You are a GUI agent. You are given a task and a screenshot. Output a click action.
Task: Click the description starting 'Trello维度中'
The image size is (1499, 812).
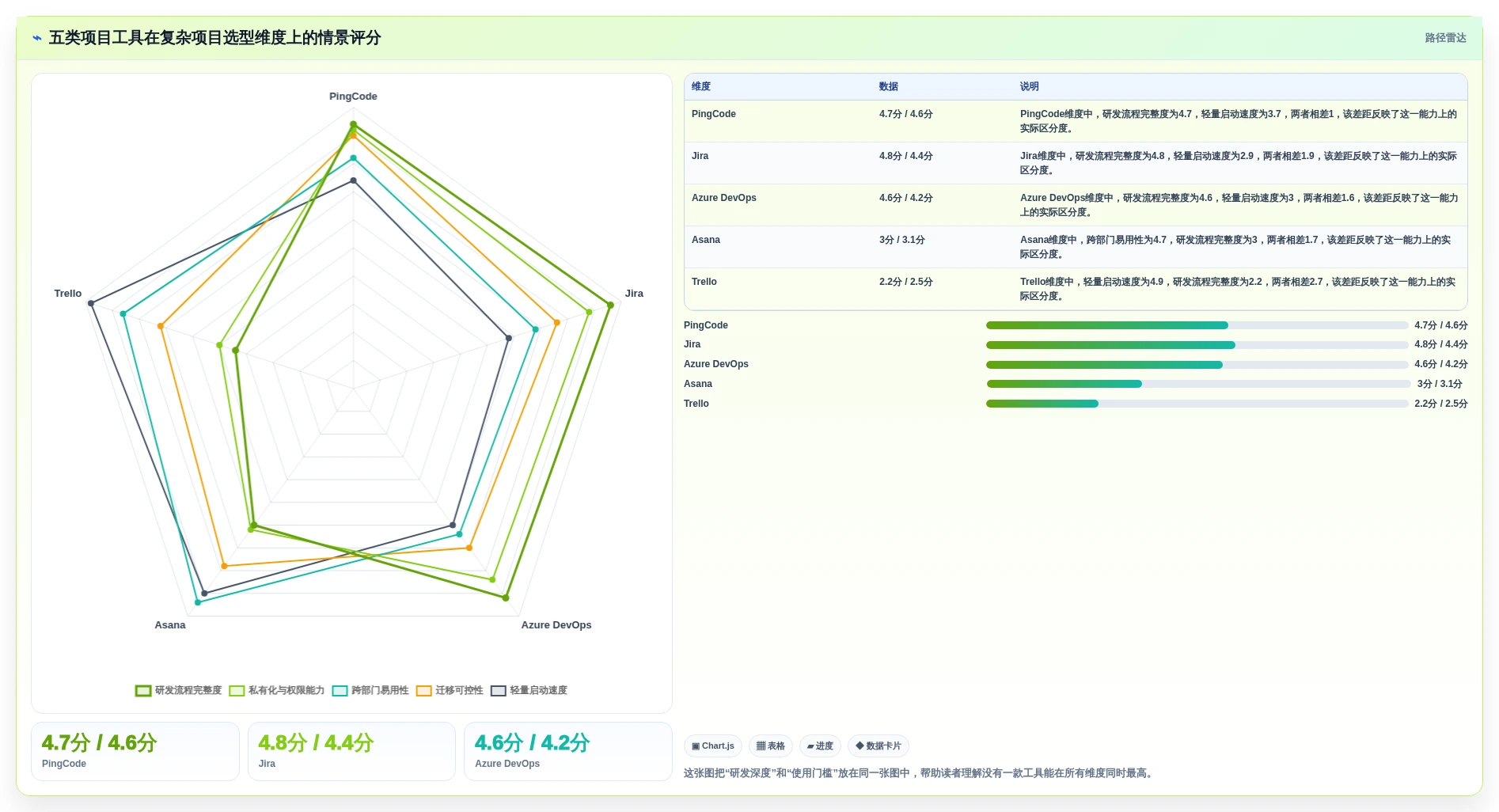point(1238,289)
